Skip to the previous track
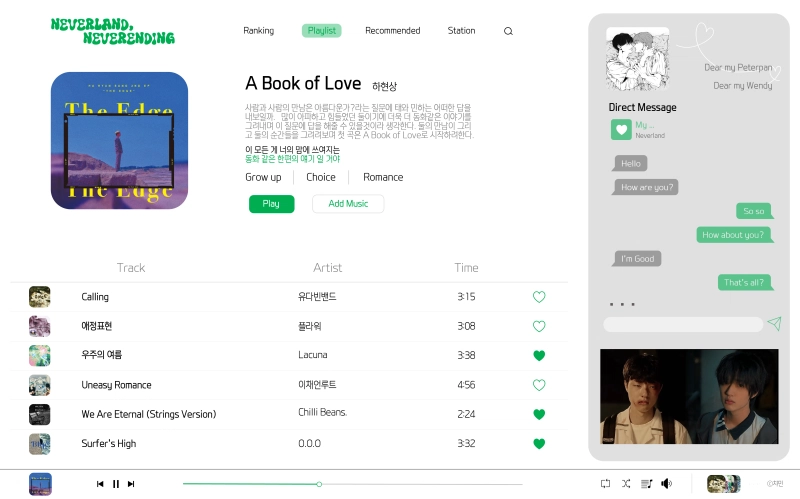 (x=100, y=484)
